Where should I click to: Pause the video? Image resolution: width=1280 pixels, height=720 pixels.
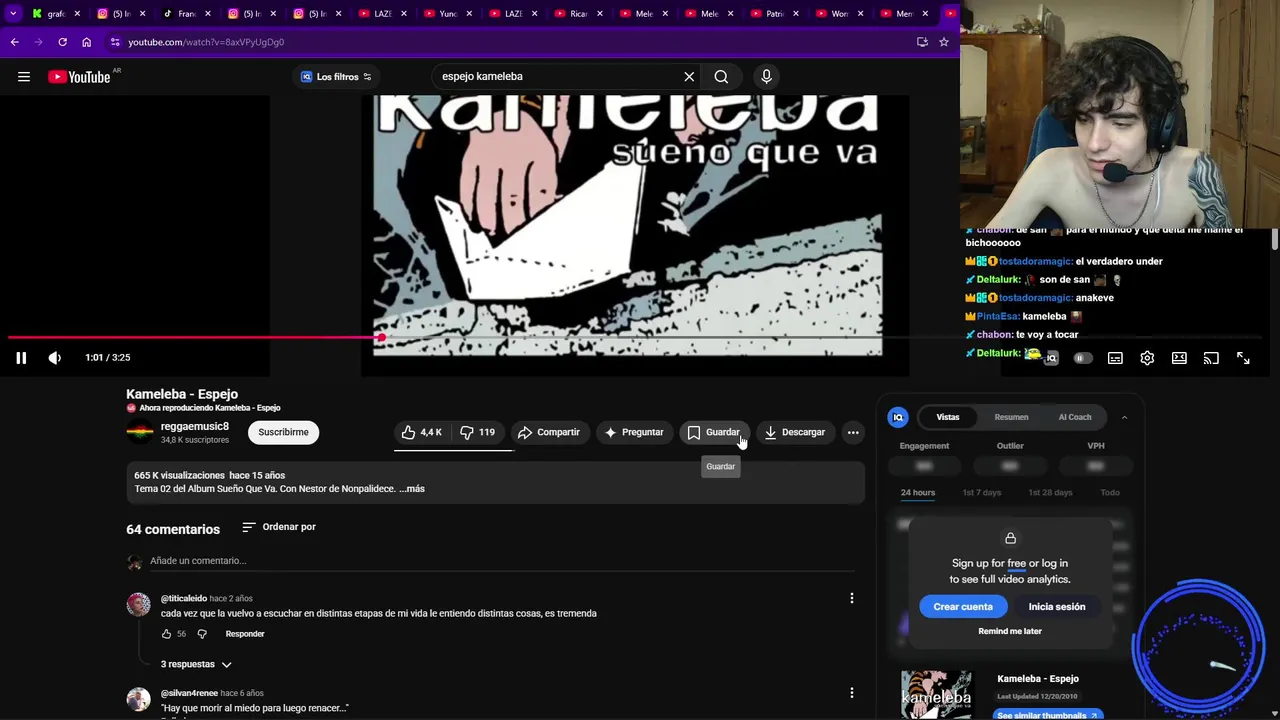21,358
